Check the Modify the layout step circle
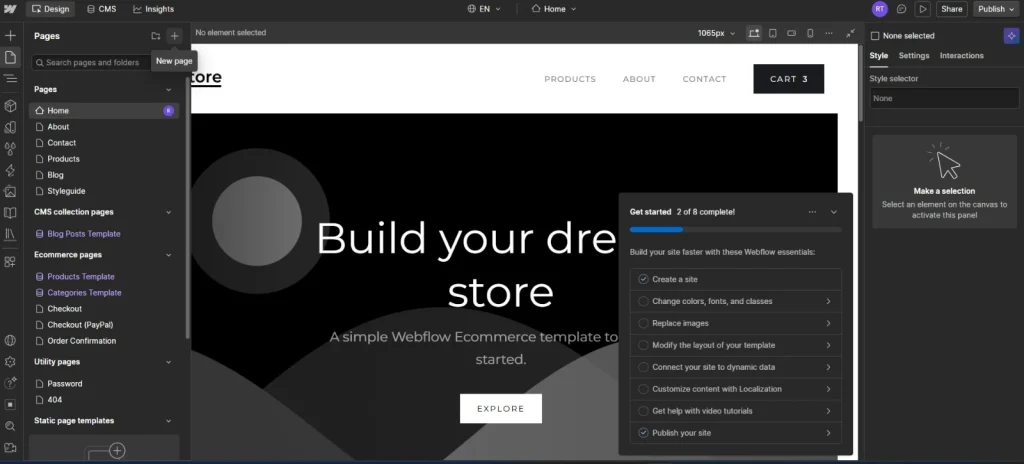The image size is (1024, 464). click(x=643, y=345)
